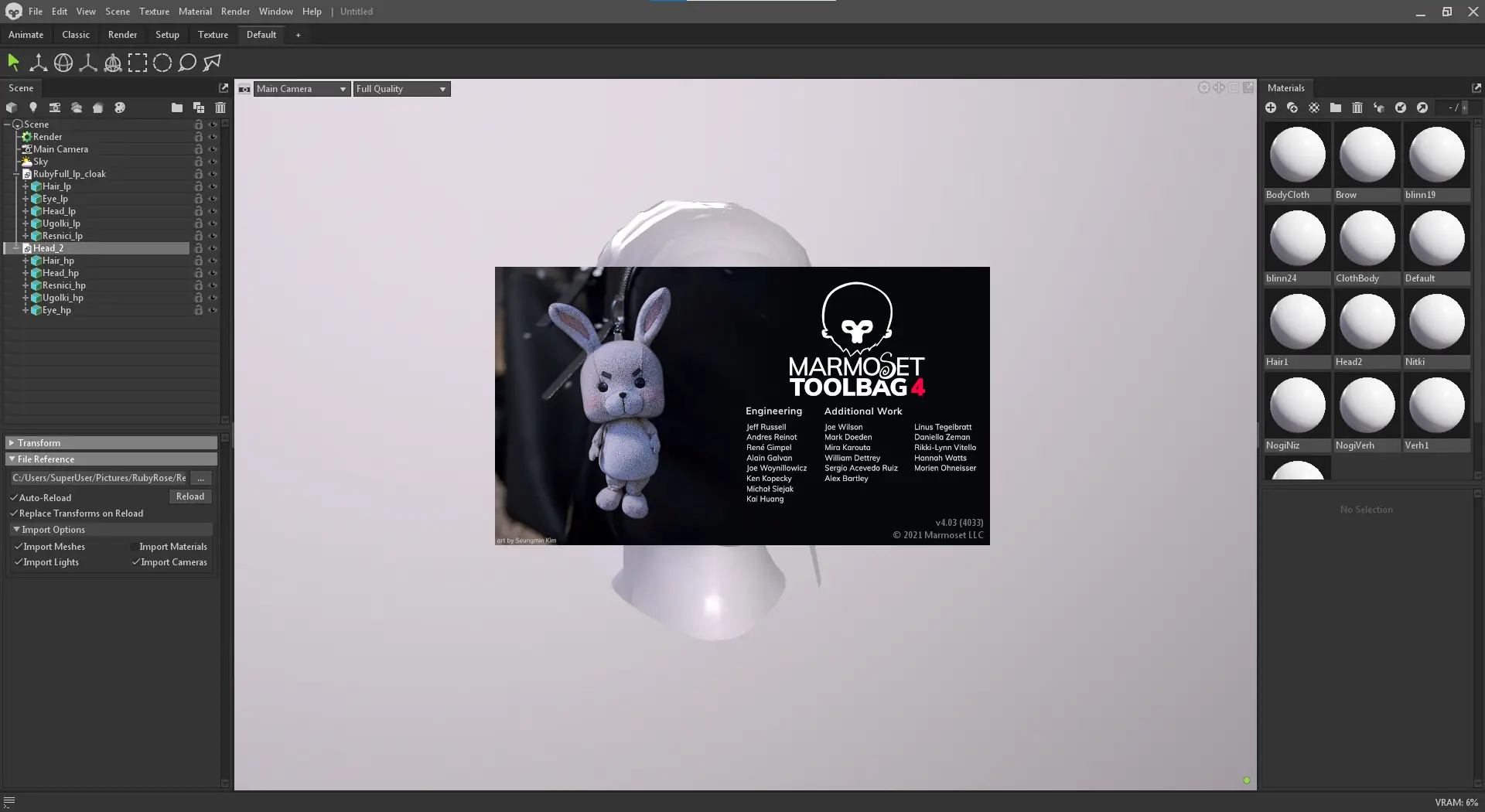Viewport: 1485px width, 812px height.
Task: Import a material using the inward arrow icon
Action: tap(1401, 107)
